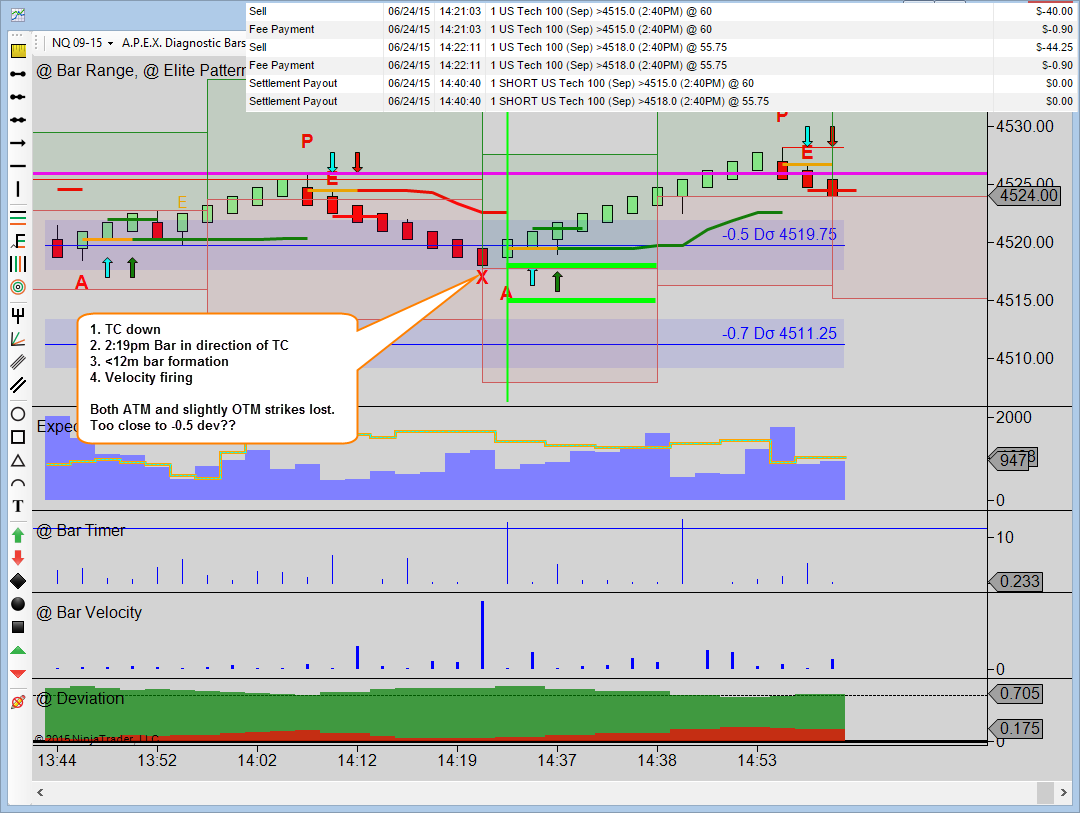Click the Sell row priced @ 60

point(661,11)
